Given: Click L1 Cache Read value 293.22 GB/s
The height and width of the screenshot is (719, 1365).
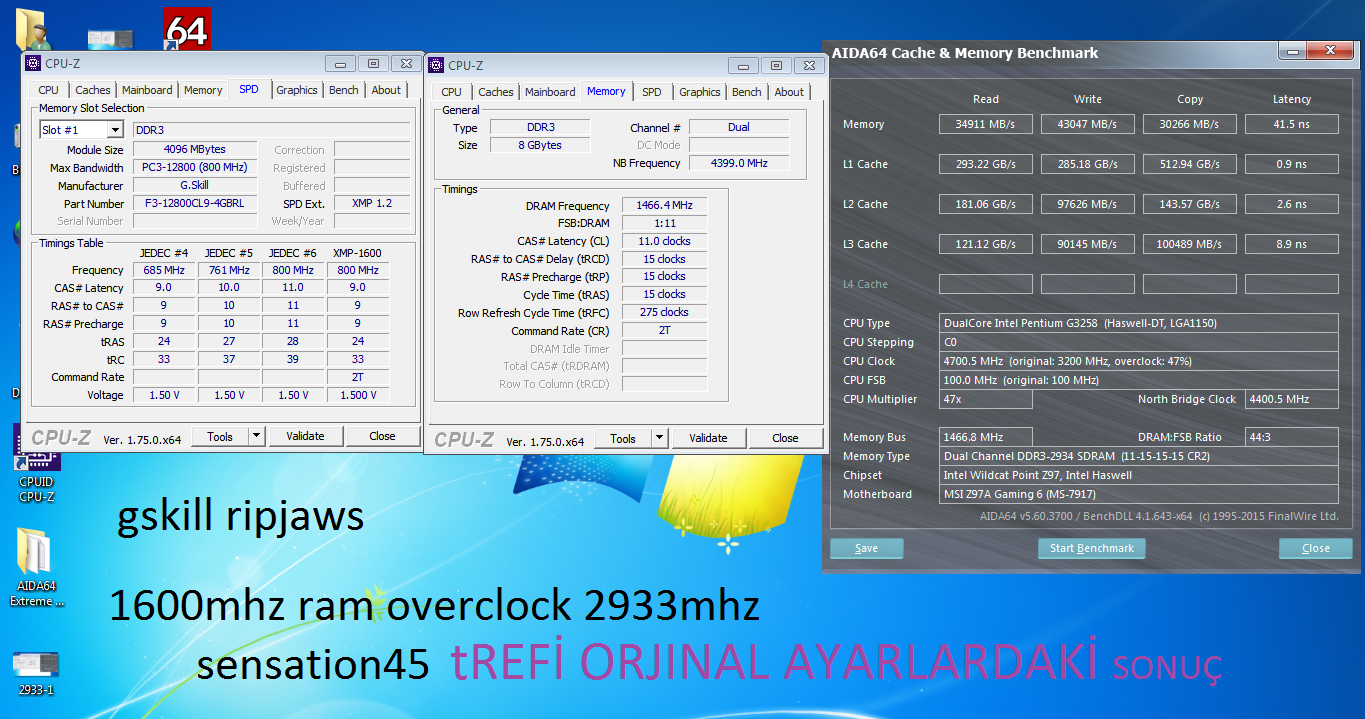Looking at the screenshot, I should click(986, 164).
